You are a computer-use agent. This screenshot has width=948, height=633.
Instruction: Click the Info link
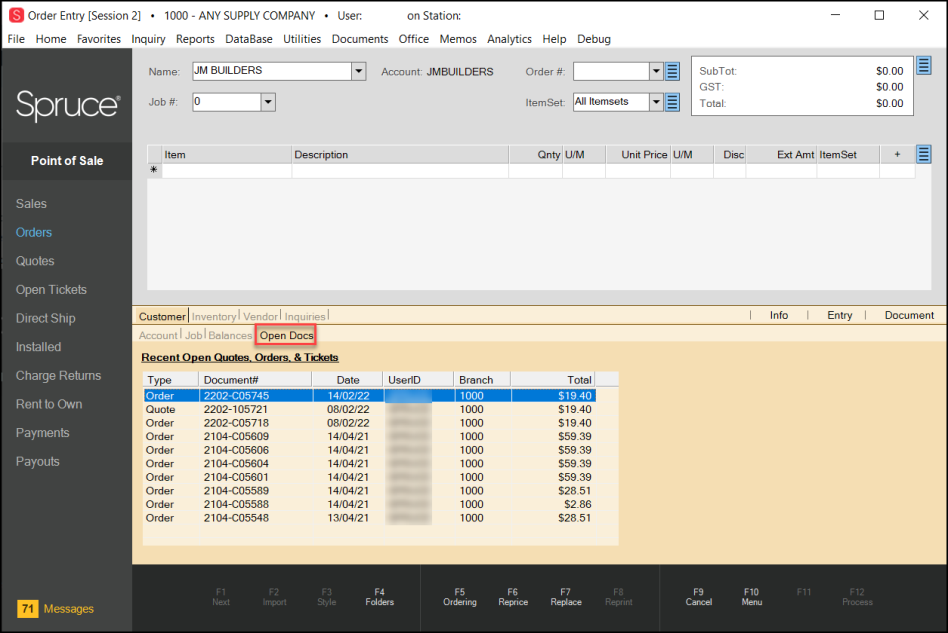coord(779,315)
